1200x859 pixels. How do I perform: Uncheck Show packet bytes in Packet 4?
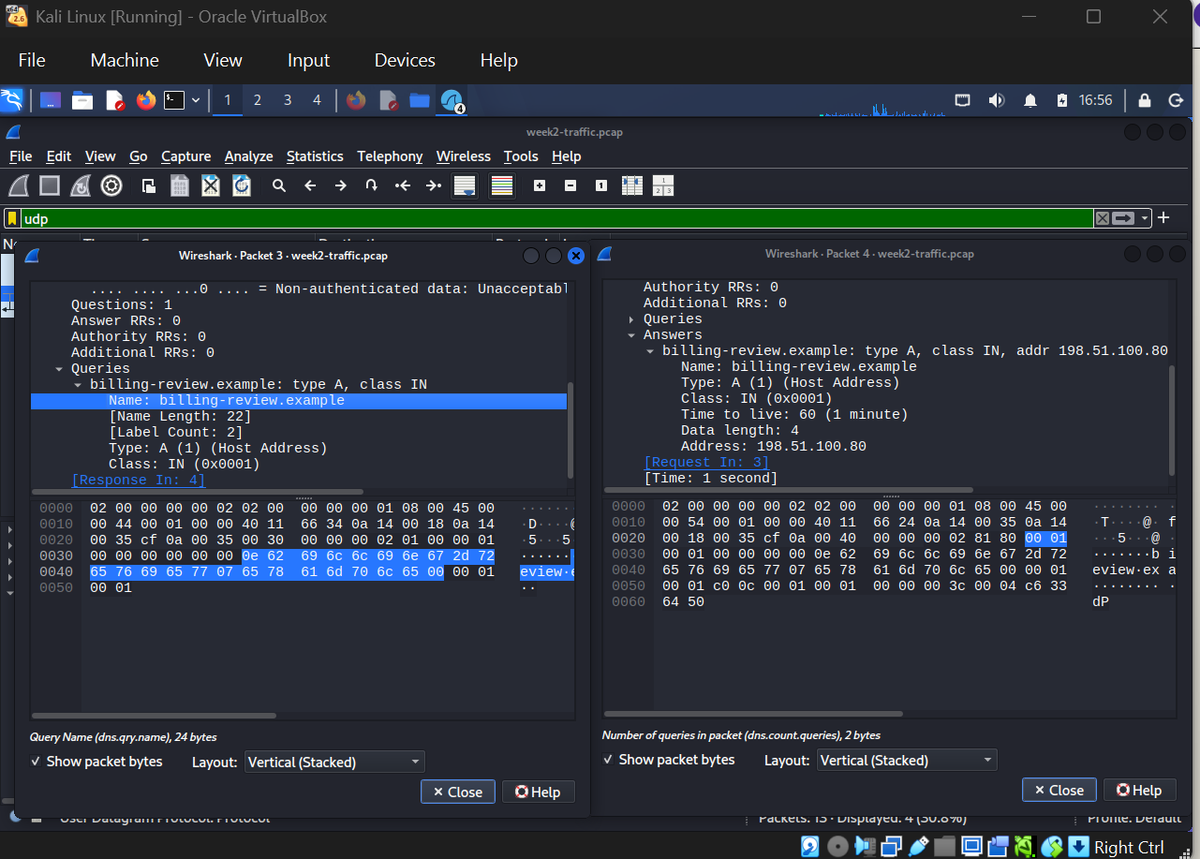(x=668, y=760)
